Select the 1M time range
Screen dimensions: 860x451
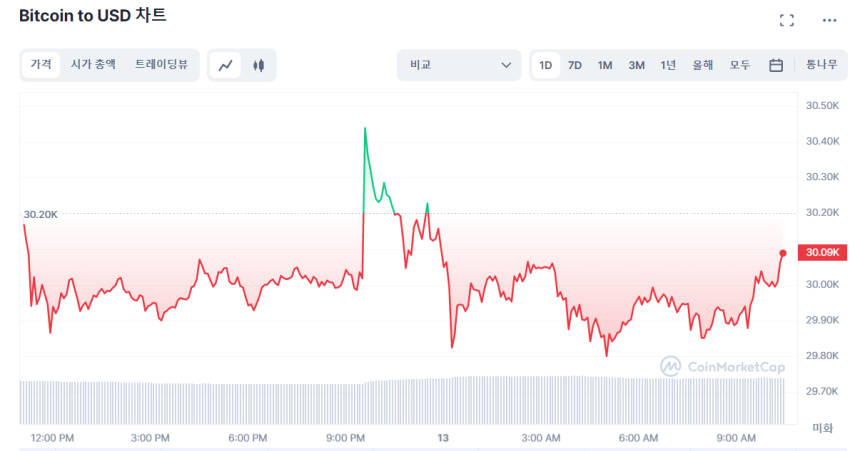coord(605,66)
